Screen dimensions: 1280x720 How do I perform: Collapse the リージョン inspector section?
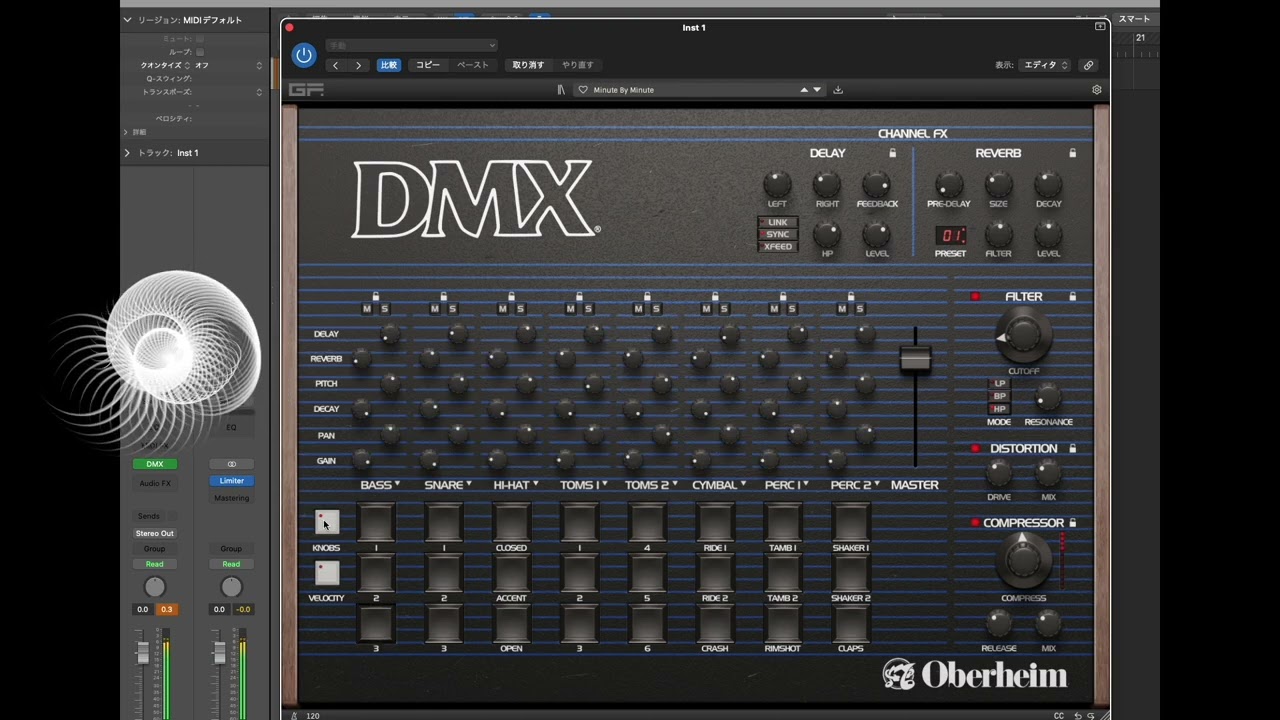pyautogui.click(x=127, y=20)
